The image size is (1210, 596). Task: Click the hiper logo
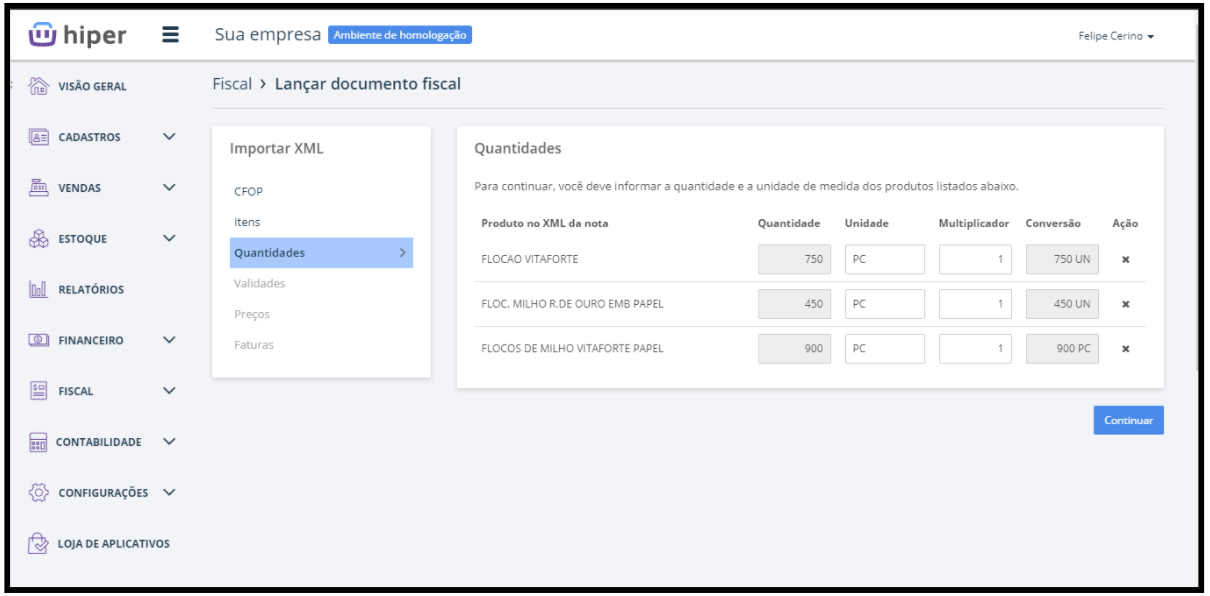[x=76, y=35]
